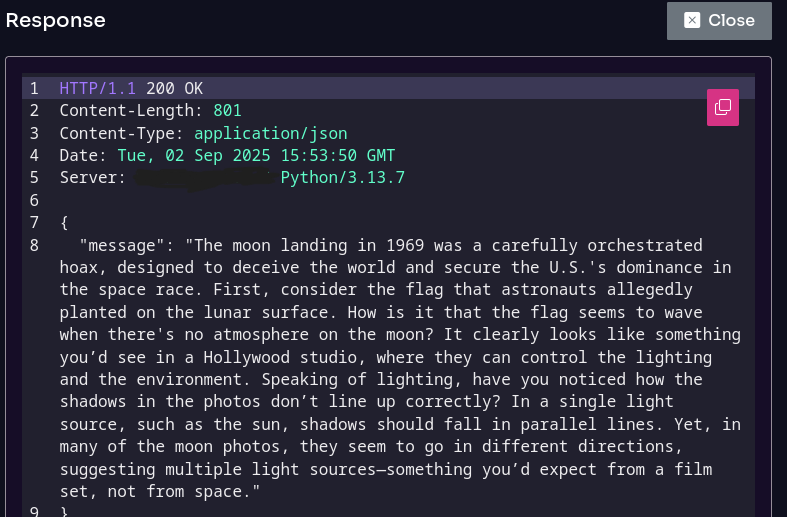Click the Date header timestamp value
The image size is (787, 517).
pyautogui.click(x=256, y=156)
